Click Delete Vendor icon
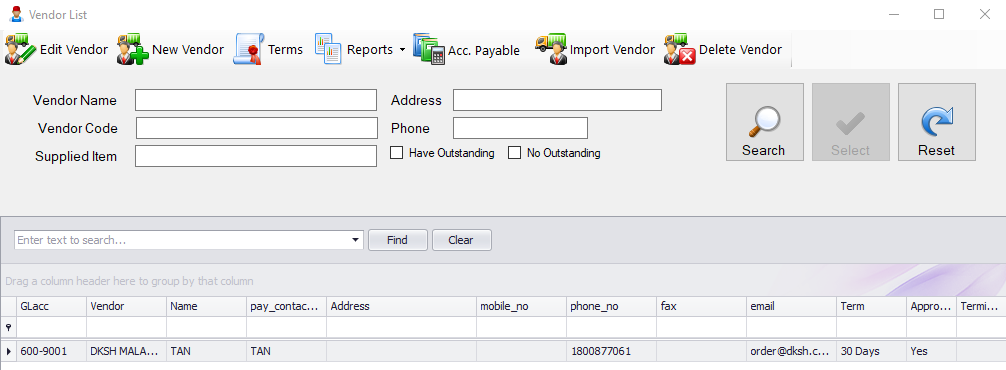 [x=680, y=49]
